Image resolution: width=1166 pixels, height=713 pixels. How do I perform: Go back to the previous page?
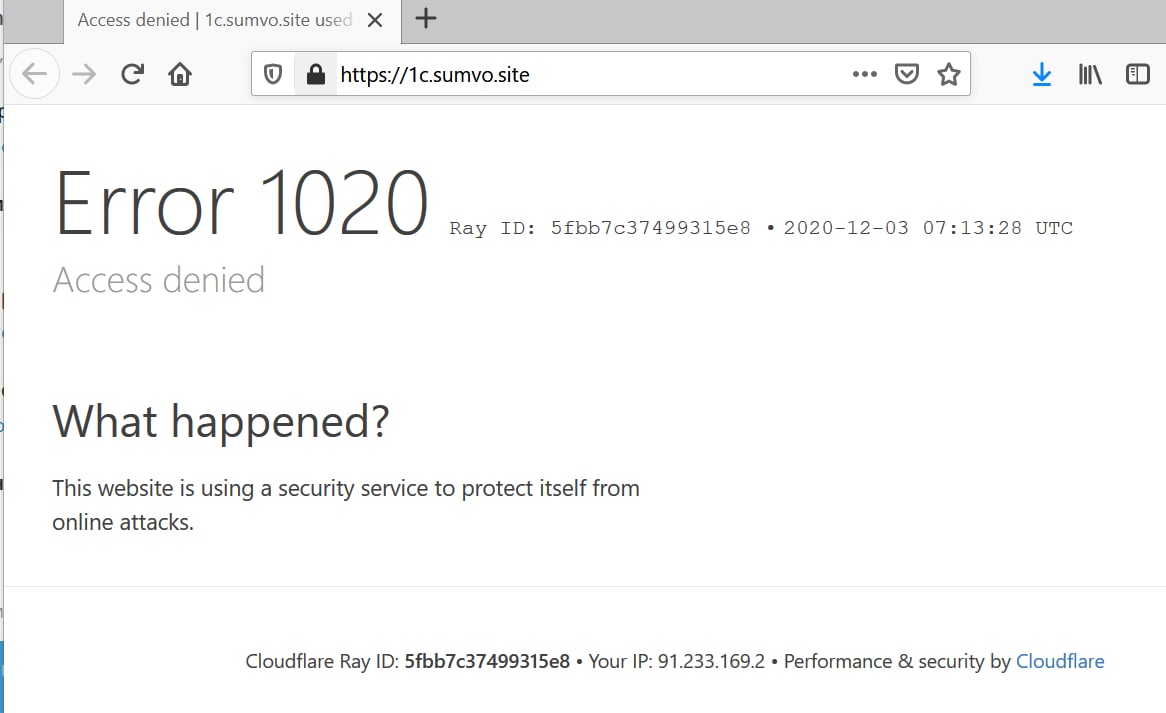[35, 74]
